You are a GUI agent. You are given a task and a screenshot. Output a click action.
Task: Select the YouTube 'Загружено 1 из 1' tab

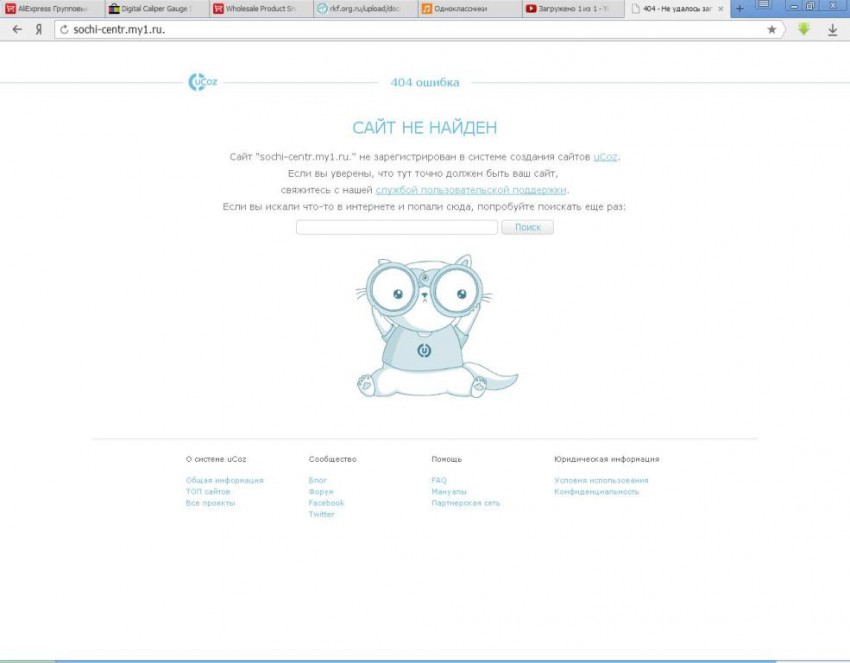pos(573,8)
